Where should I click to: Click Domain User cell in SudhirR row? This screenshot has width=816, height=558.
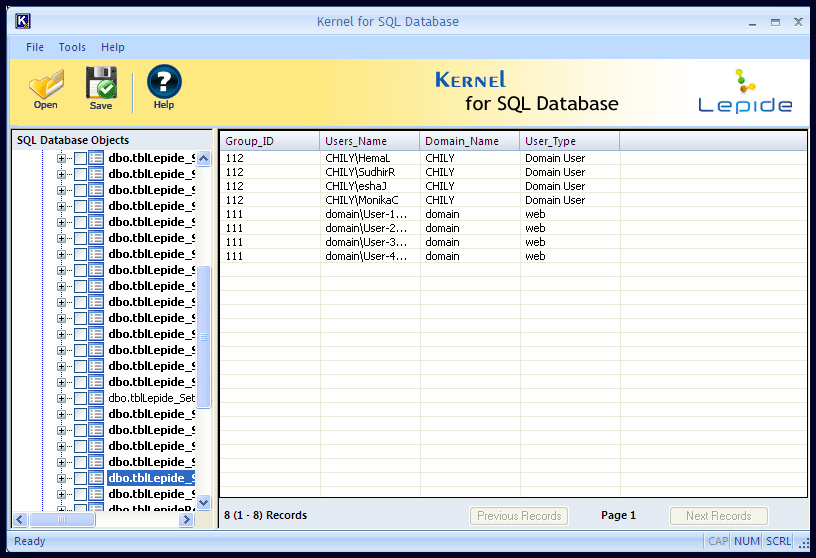coord(569,172)
